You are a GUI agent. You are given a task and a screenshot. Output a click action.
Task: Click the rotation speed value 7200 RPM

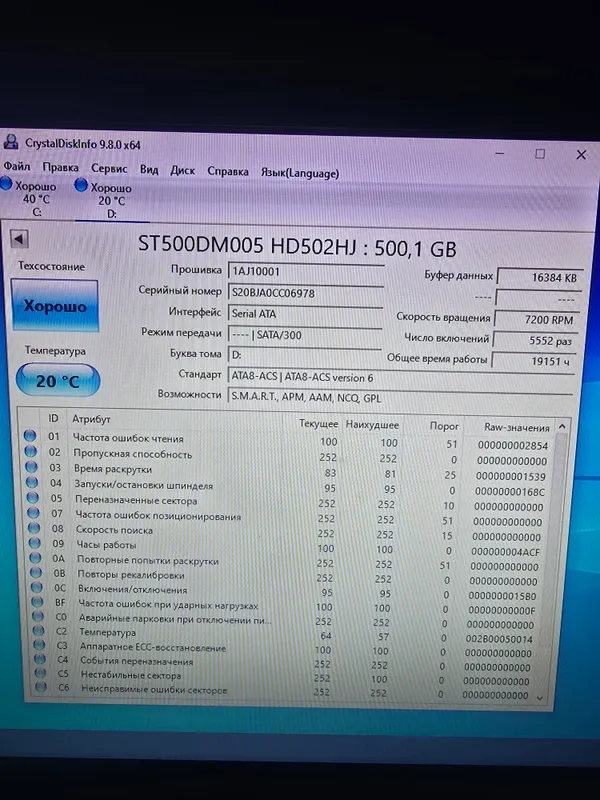tap(537, 319)
